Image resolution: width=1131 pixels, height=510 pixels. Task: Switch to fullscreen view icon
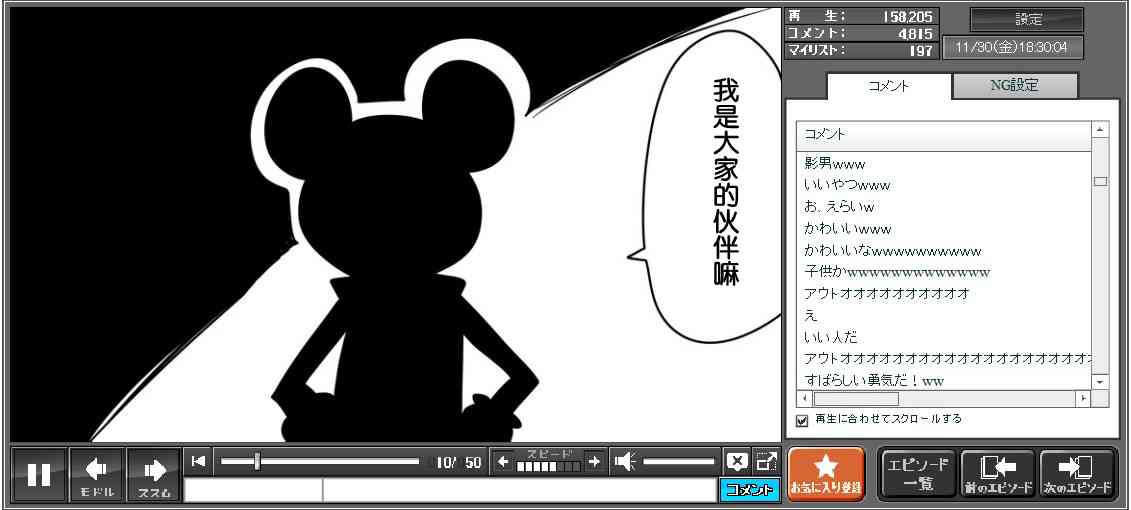766,461
